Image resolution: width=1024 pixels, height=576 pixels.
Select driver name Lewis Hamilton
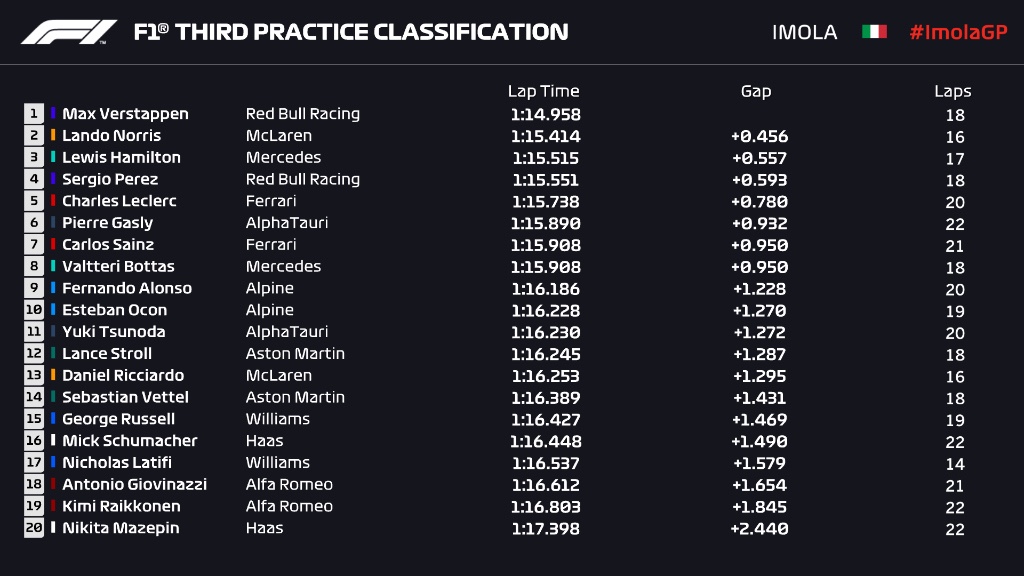(x=121, y=158)
